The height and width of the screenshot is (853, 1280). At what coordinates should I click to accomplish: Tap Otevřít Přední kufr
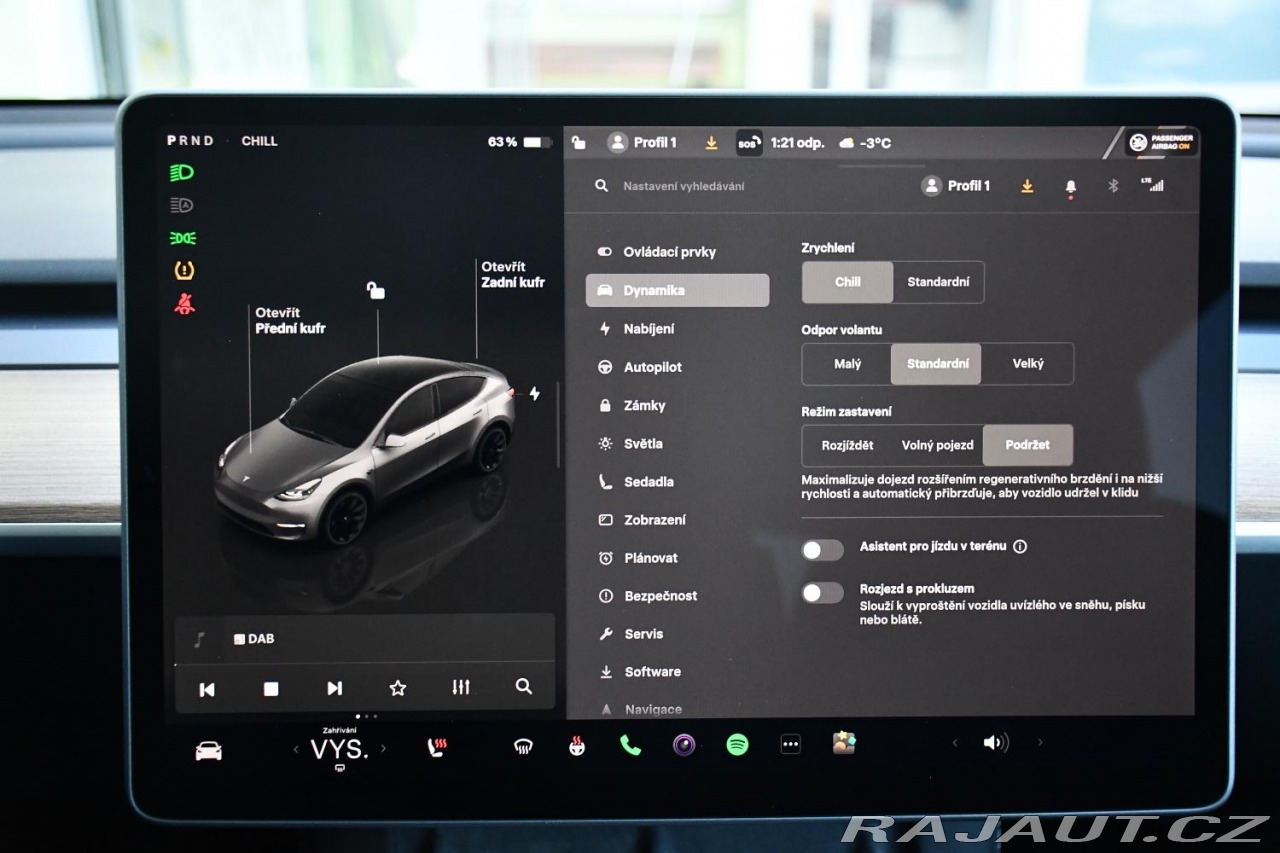[290, 320]
